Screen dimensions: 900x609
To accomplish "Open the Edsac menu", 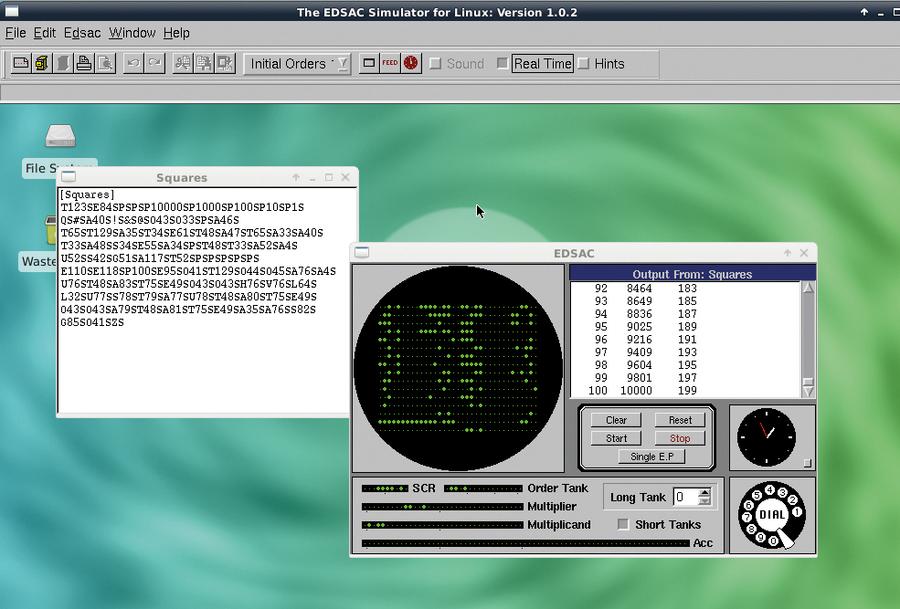I will [x=82, y=33].
